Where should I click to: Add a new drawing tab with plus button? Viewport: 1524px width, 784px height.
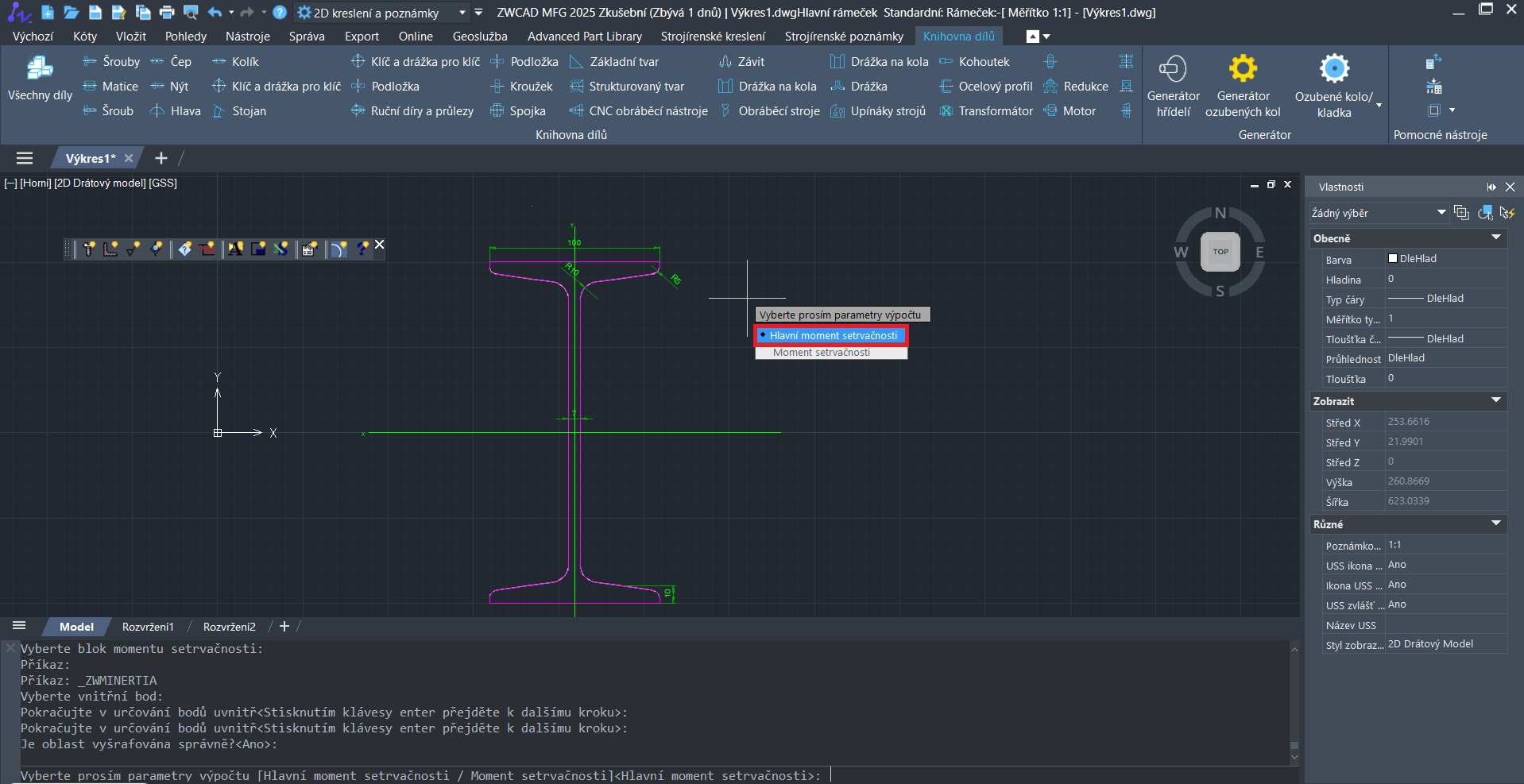[161, 158]
